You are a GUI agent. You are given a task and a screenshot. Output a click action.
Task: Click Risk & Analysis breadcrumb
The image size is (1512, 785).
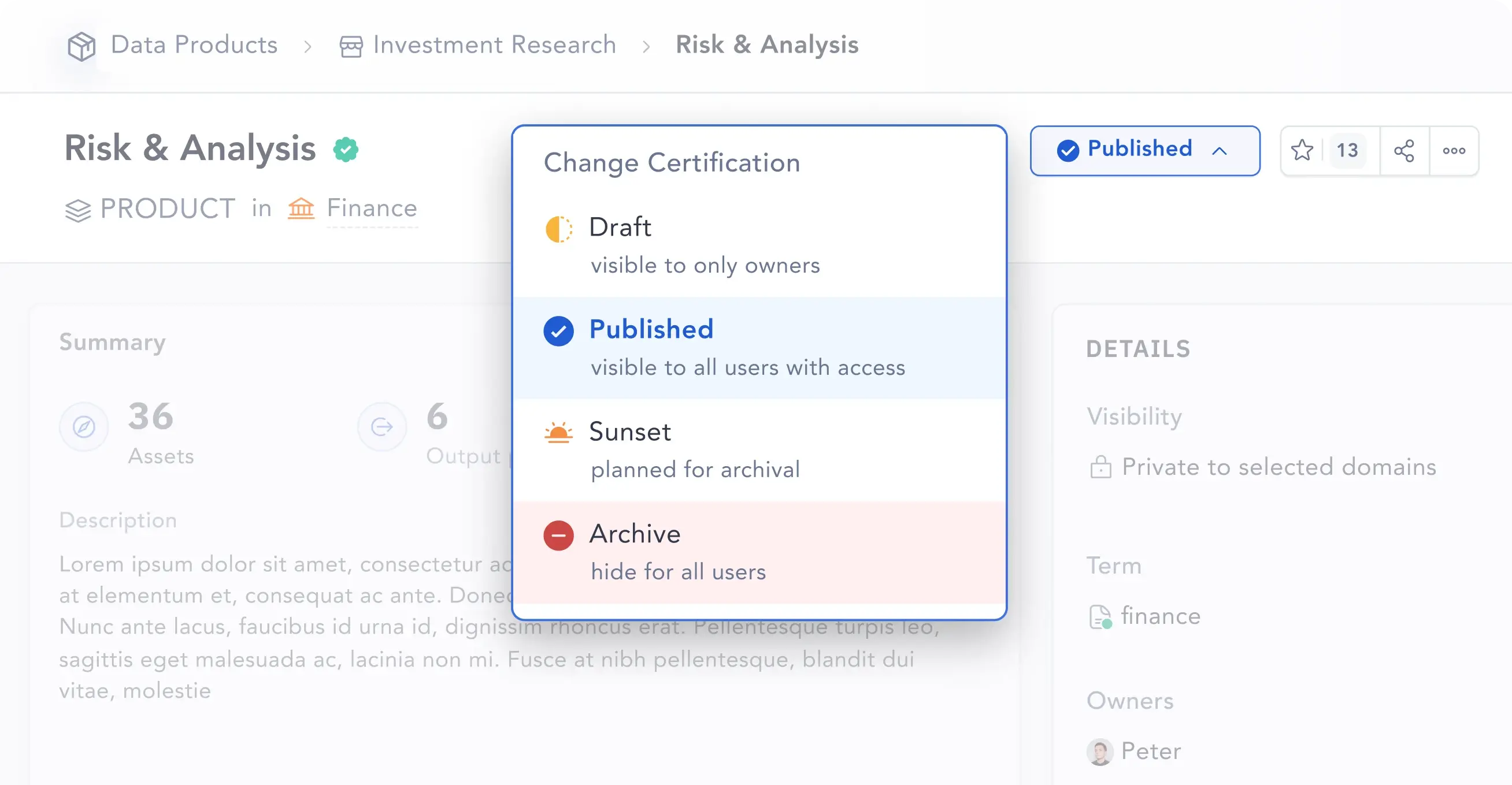tap(767, 45)
